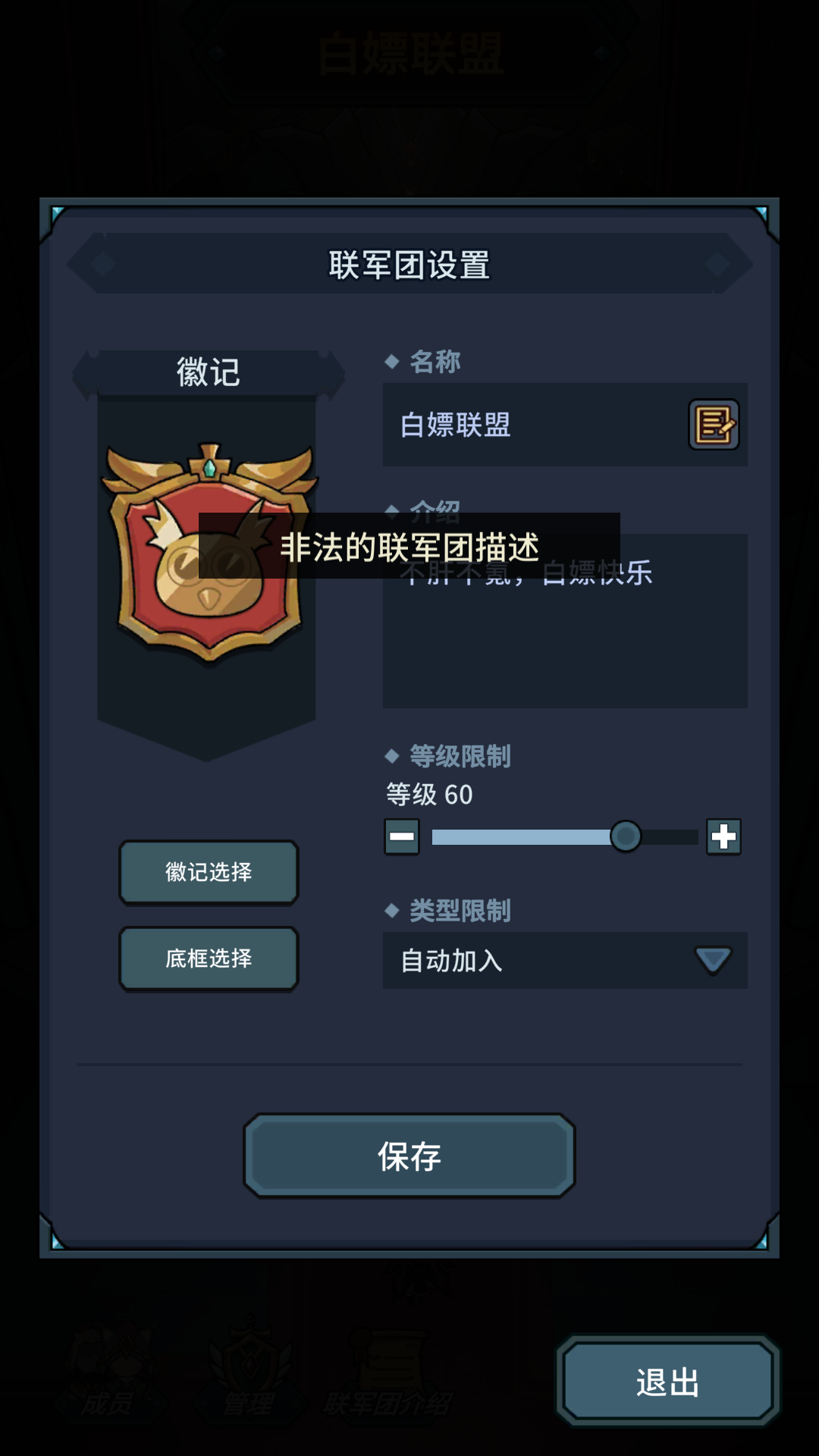Image resolution: width=819 pixels, height=1456 pixels.
Task: Select the owl emblem badge
Action: click(x=209, y=552)
